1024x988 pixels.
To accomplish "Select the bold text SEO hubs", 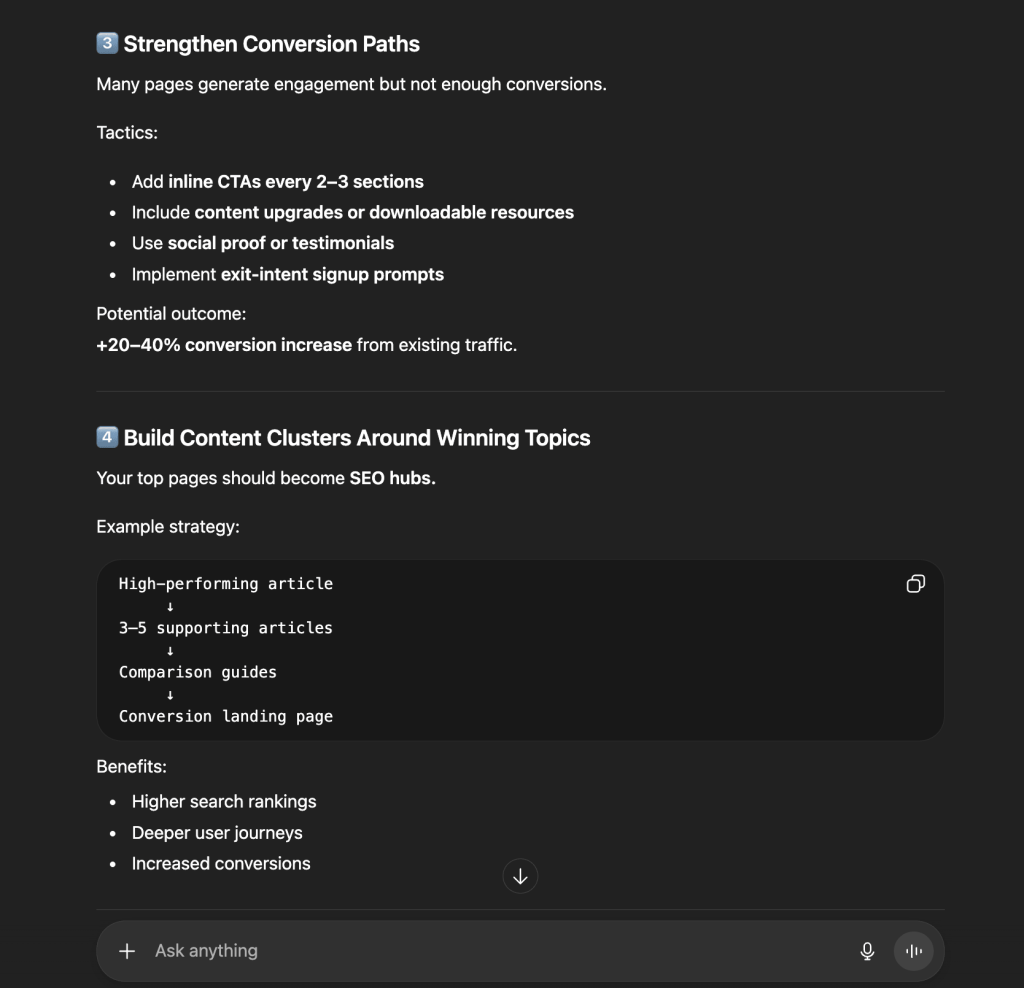I will 390,478.
